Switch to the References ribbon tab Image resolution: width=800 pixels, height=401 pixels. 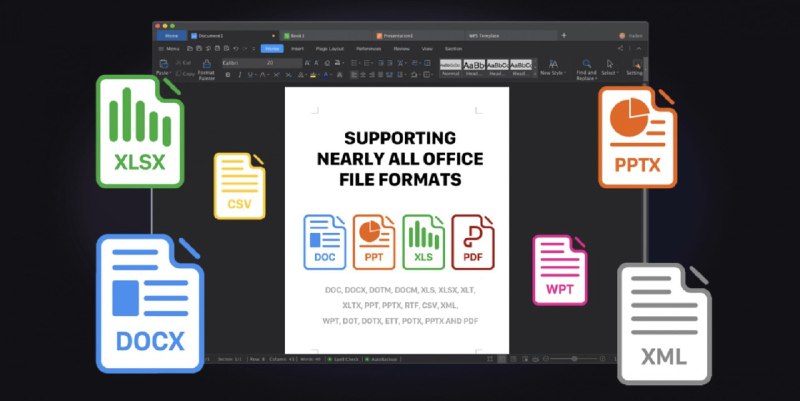pyautogui.click(x=368, y=48)
